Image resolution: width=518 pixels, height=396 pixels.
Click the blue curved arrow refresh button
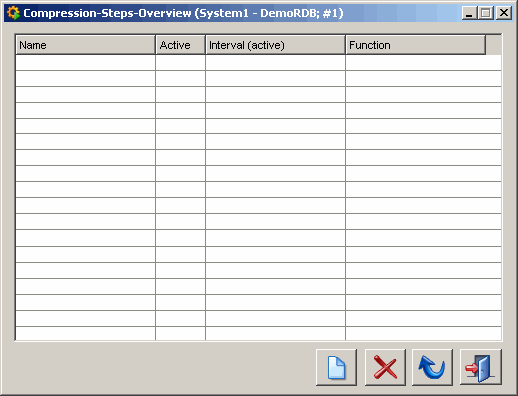[432, 367]
